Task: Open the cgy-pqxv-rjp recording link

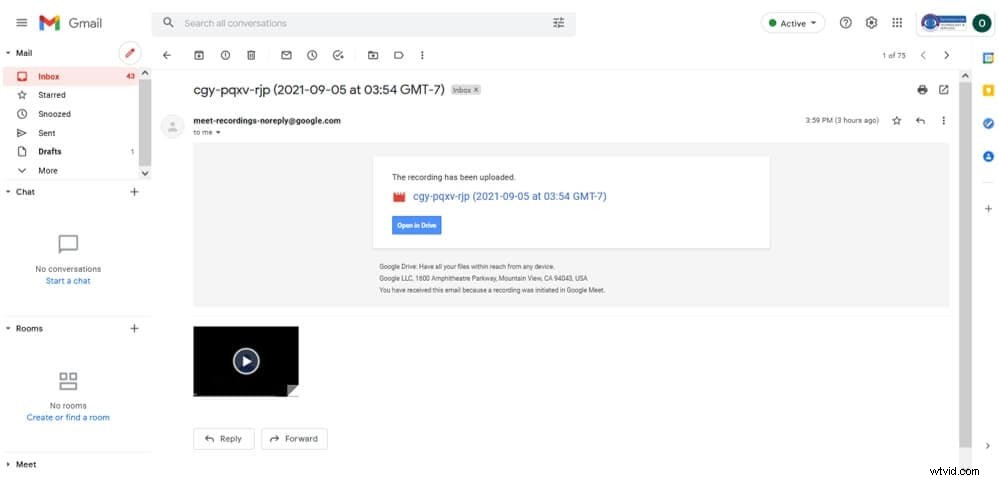Action: pyautogui.click(x=510, y=197)
